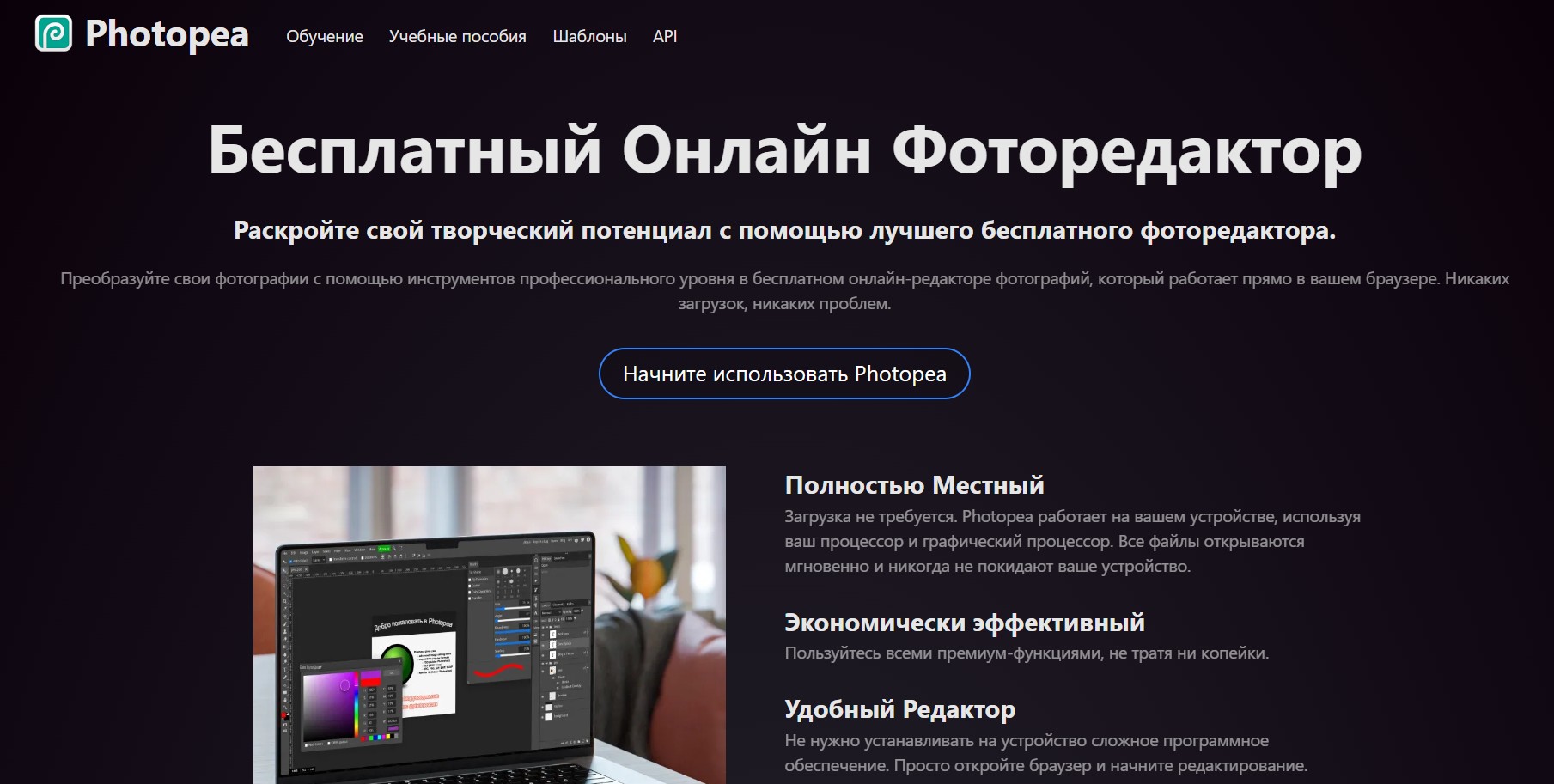Click the trash icon at Layers panel bottom
The image size is (1554, 784).
pyautogui.click(x=588, y=740)
